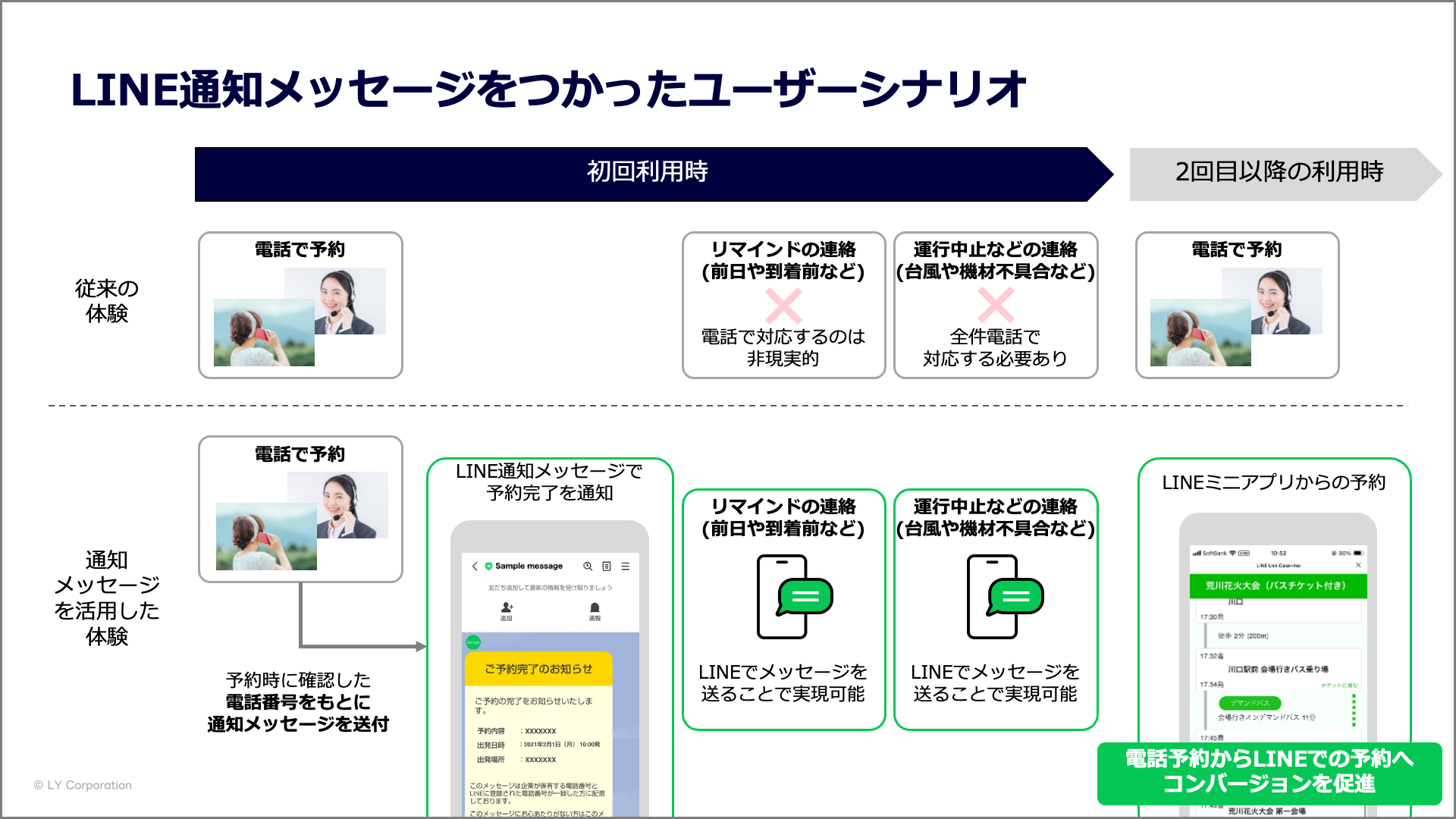This screenshot has width=1456, height=819.
Task: Click the woman-on-phone photo in the top-left 電話で予約 card
Action: pos(264,332)
